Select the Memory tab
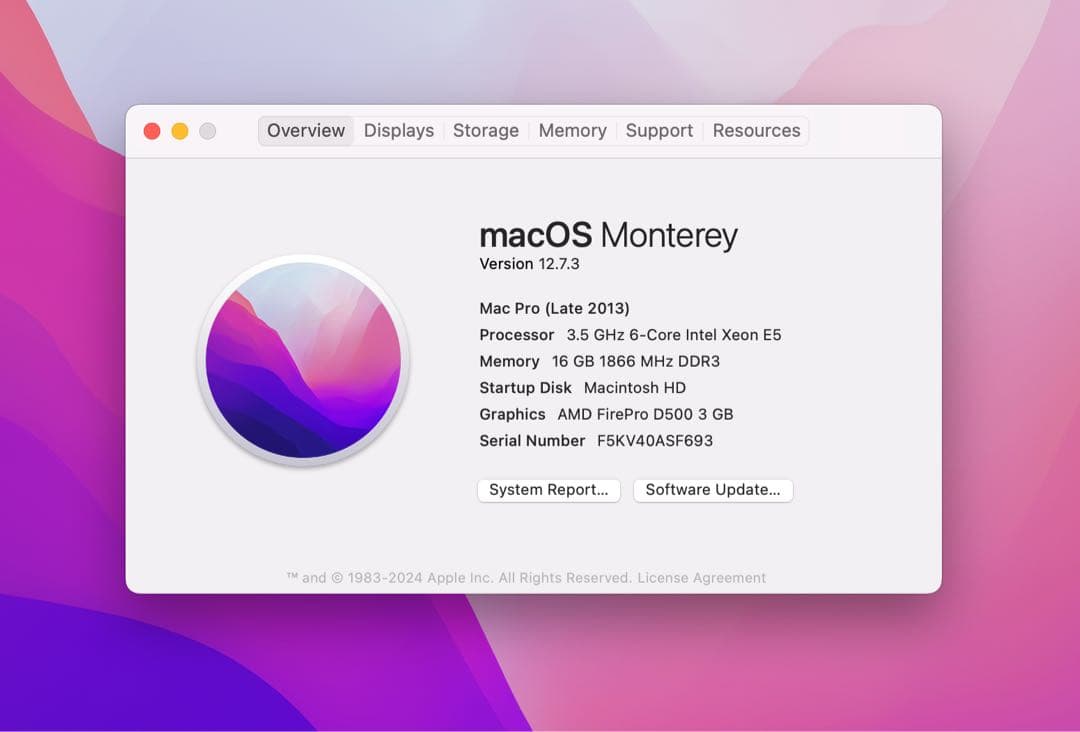1080x732 pixels. pos(572,131)
